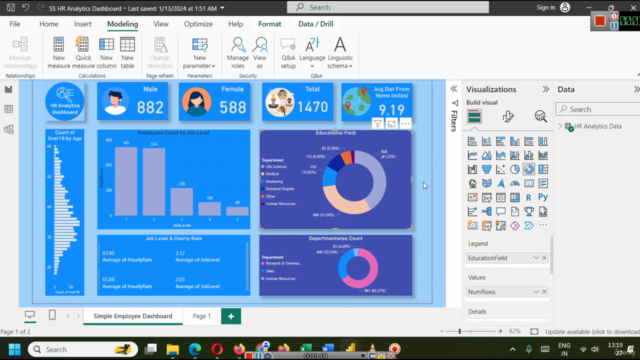Select the treemap visual
Screen dimensions: 640x360
pyautogui.click(x=543, y=169)
